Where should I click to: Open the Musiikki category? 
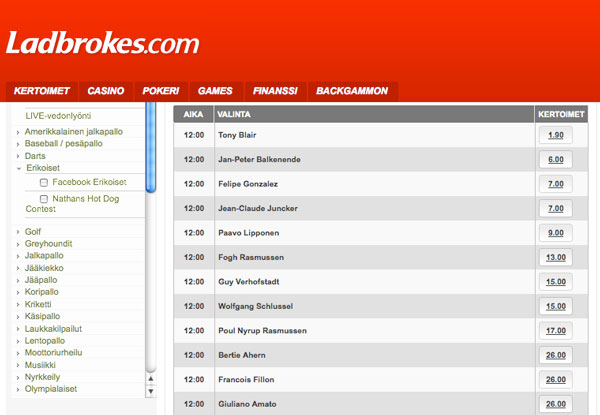click(x=40, y=365)
